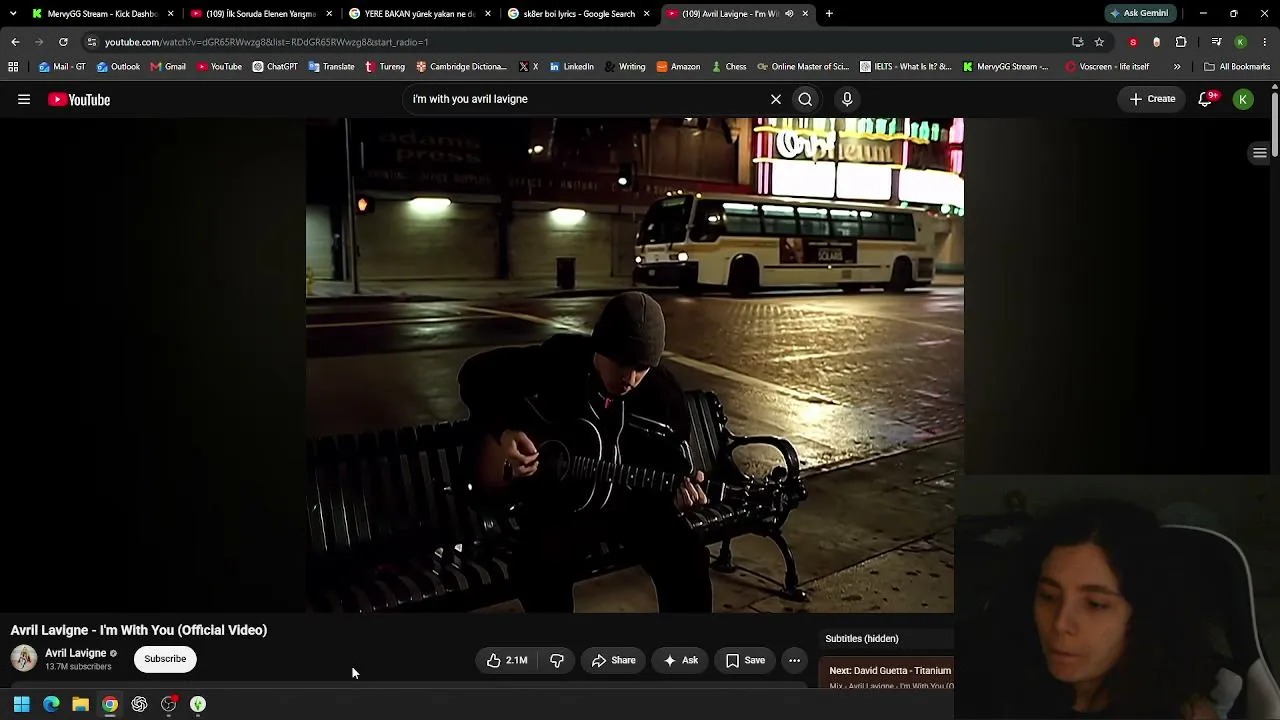Open the Avril Lavigne channel name link
The width and height of the screenshot is (1280, 720).
(x=75, y=653)
